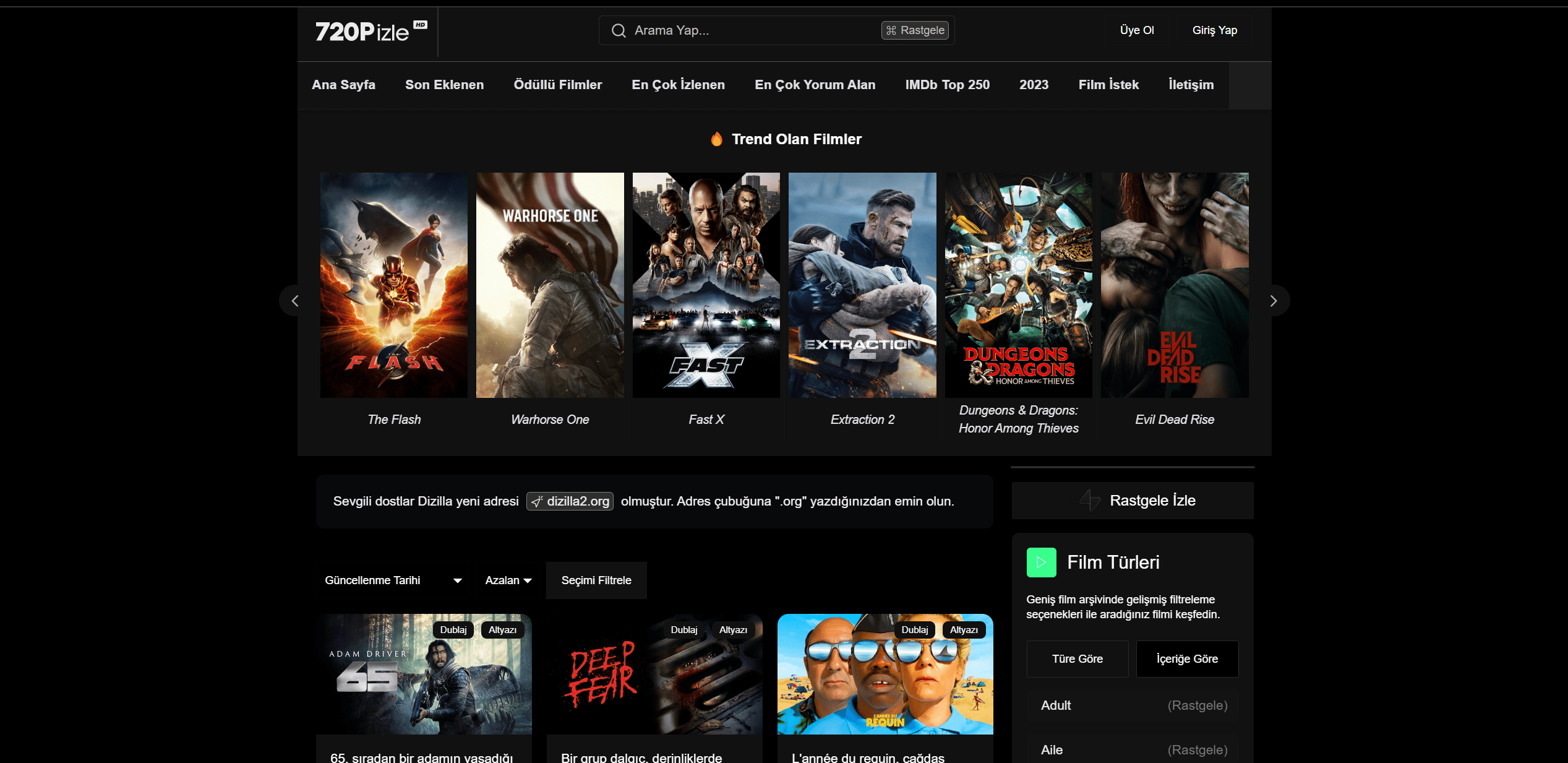Open the Extraction 2 poster
The height and width of the screenshot is (763, 1568).
tap(862, 285)
